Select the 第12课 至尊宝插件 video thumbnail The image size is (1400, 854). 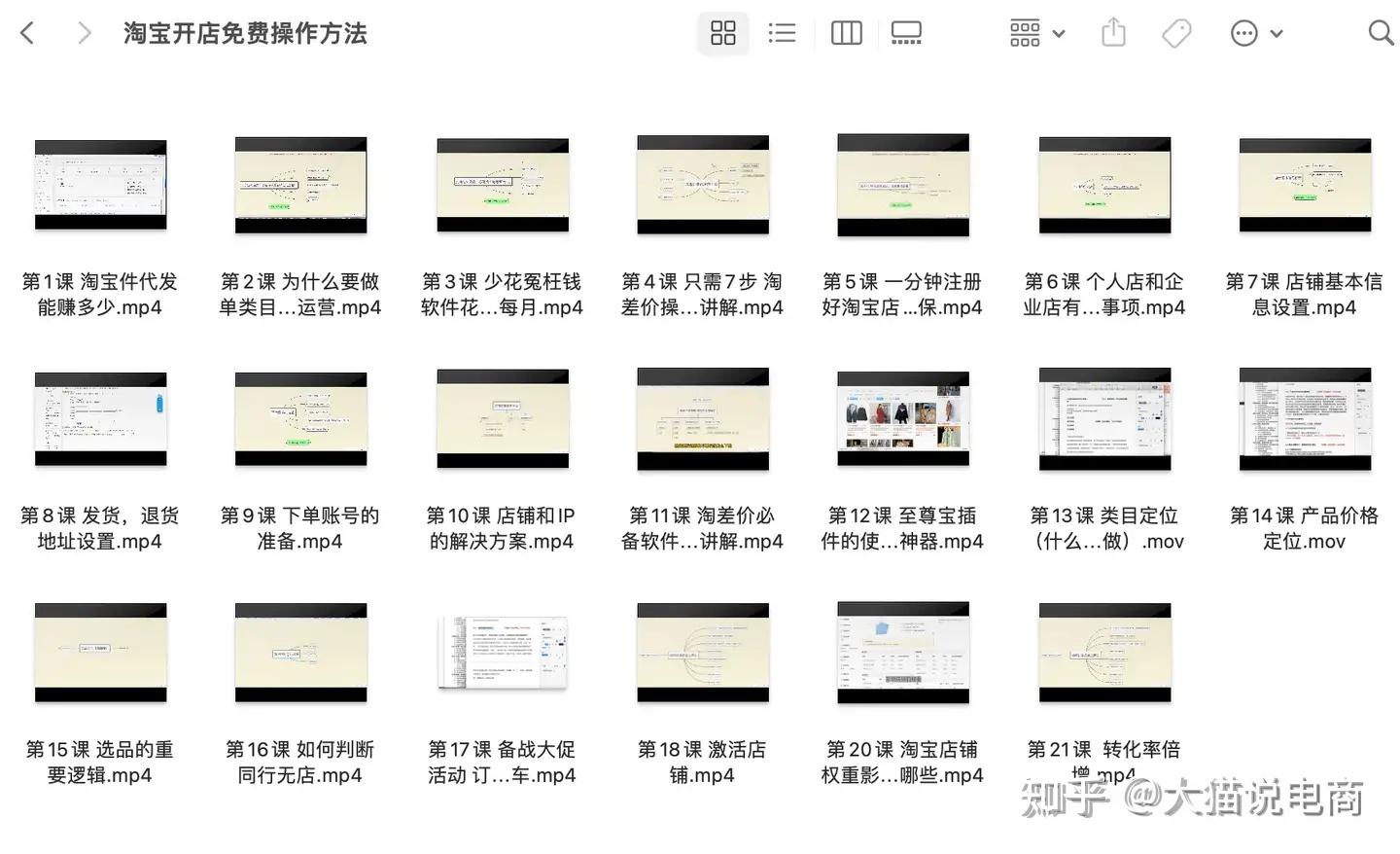tap(903, 419)
